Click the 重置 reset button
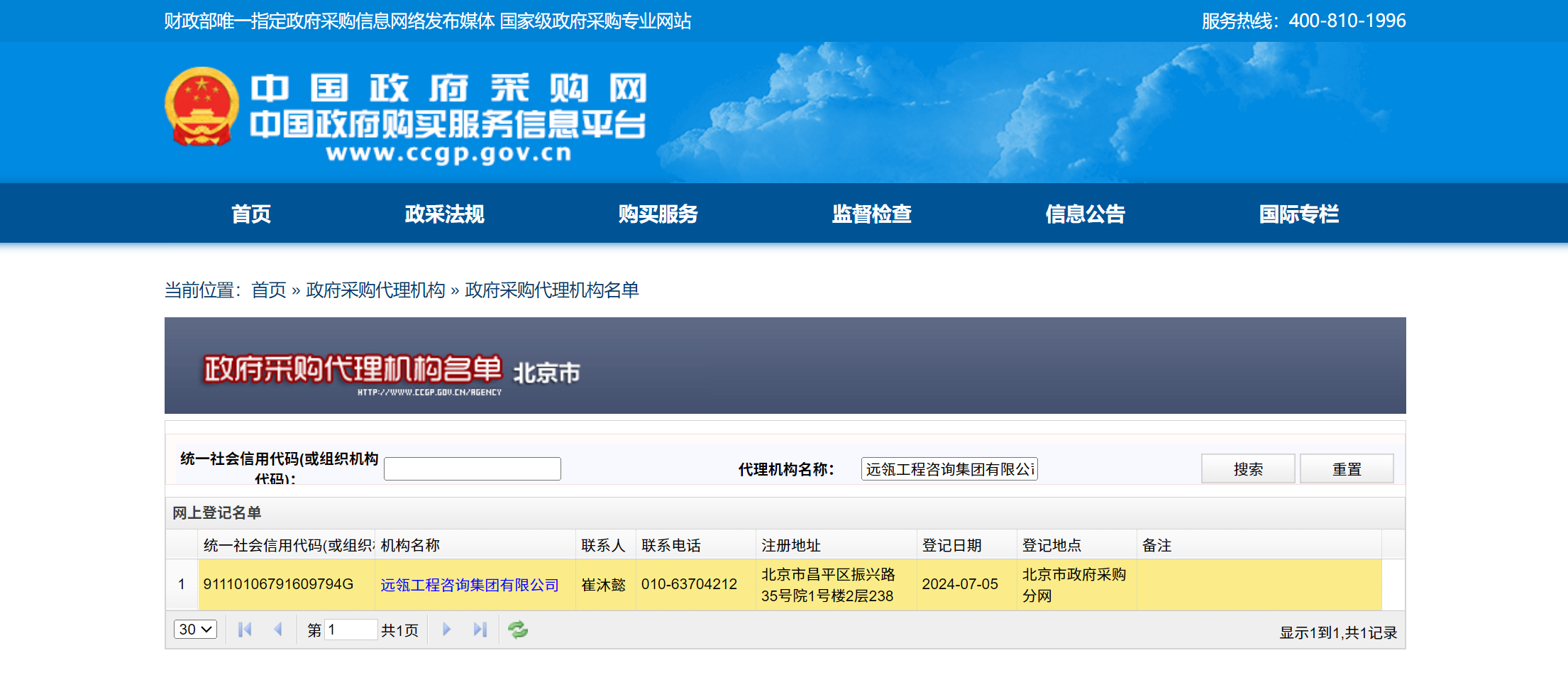This screenshot has height=675, width=1568. [1347, 469]
